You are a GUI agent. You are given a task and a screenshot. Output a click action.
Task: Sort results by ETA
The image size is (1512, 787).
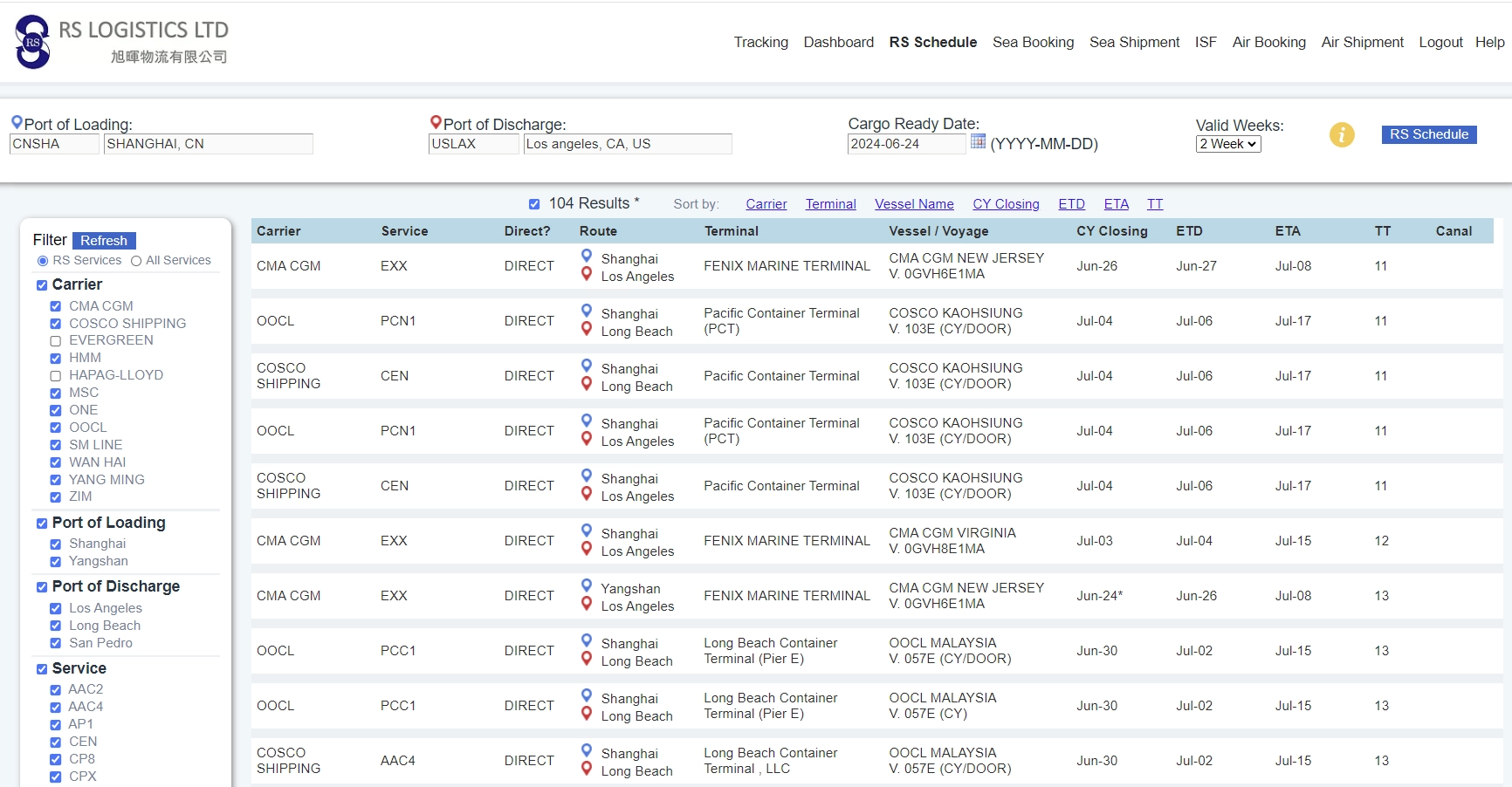coord(1116,204)
